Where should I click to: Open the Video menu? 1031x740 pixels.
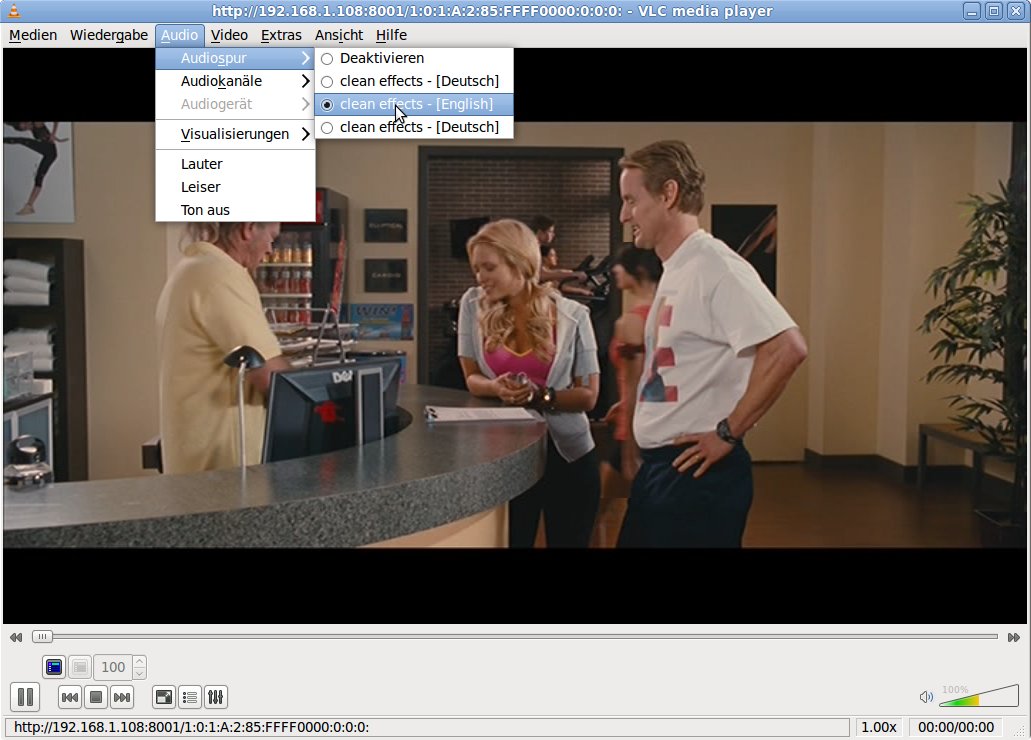pos(229,36)
